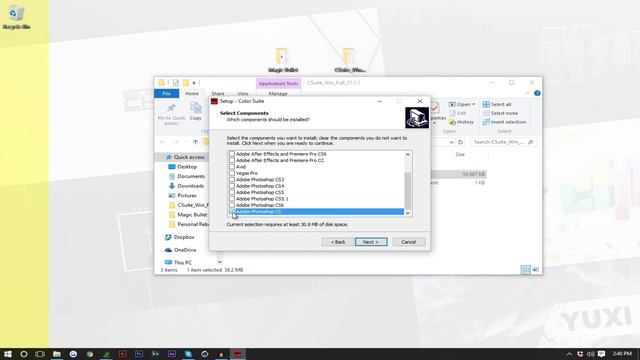
Task: Tick the Adobe Photoshop CS3 checkbox
Action: point(232,180)
